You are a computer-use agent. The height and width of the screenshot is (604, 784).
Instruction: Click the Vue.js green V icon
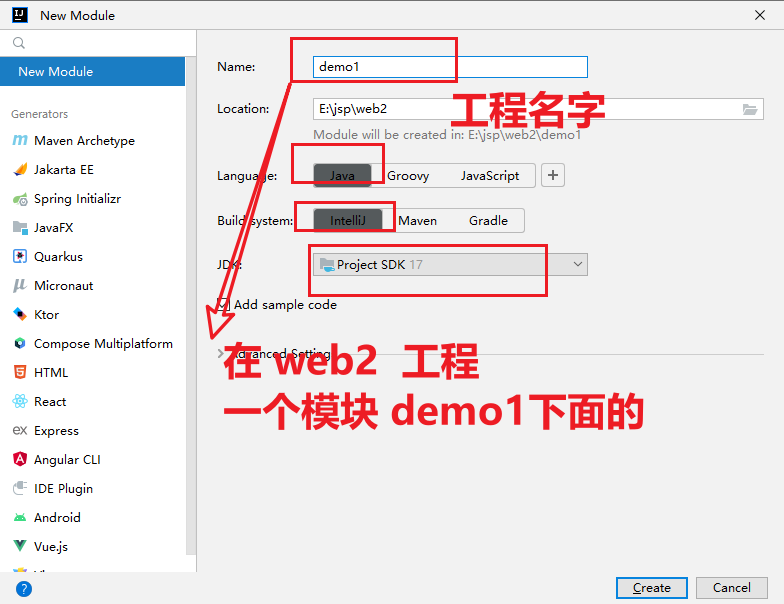point(20,546)
